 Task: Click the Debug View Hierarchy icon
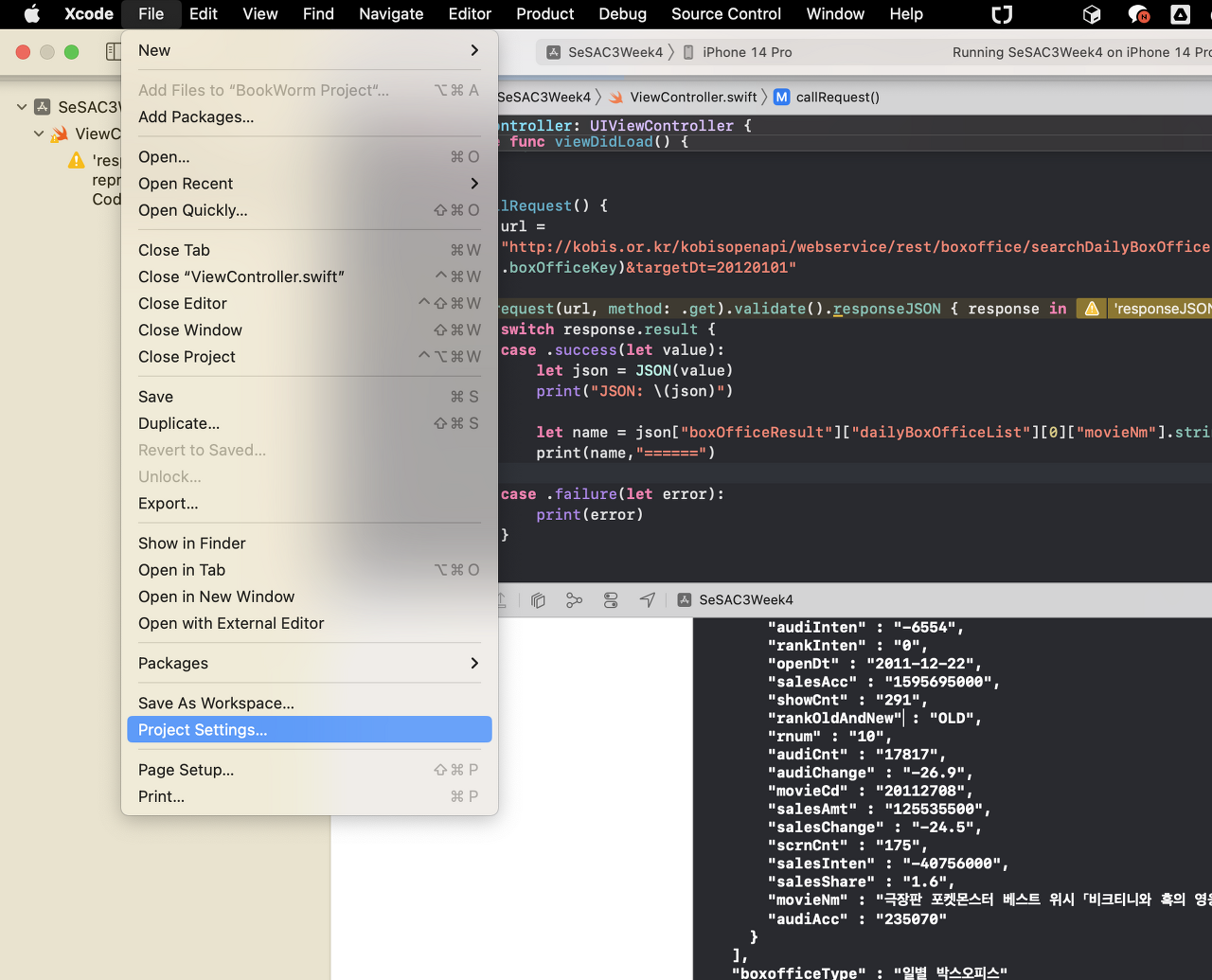coord(539,600)
